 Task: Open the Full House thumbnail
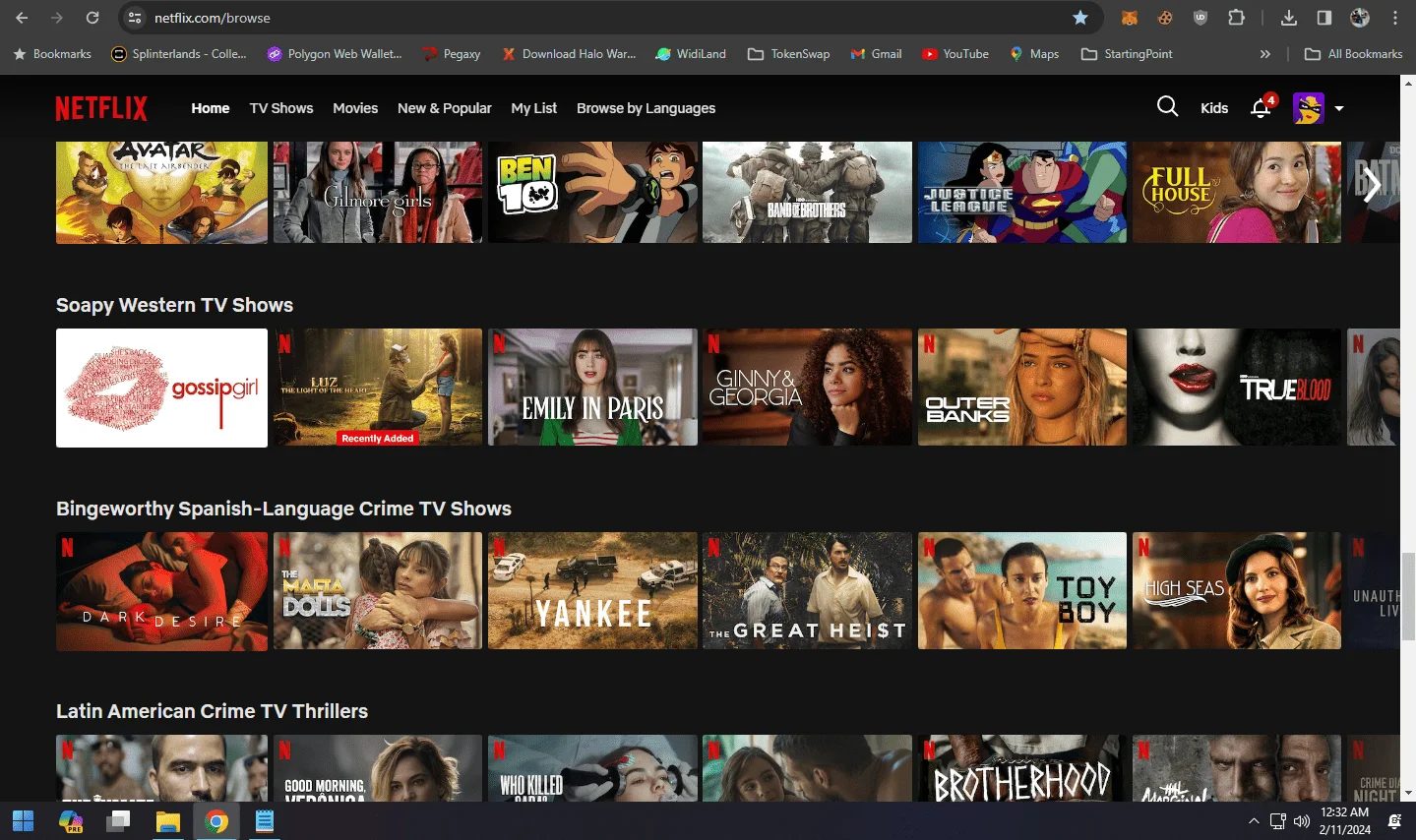pos(1237,192)
